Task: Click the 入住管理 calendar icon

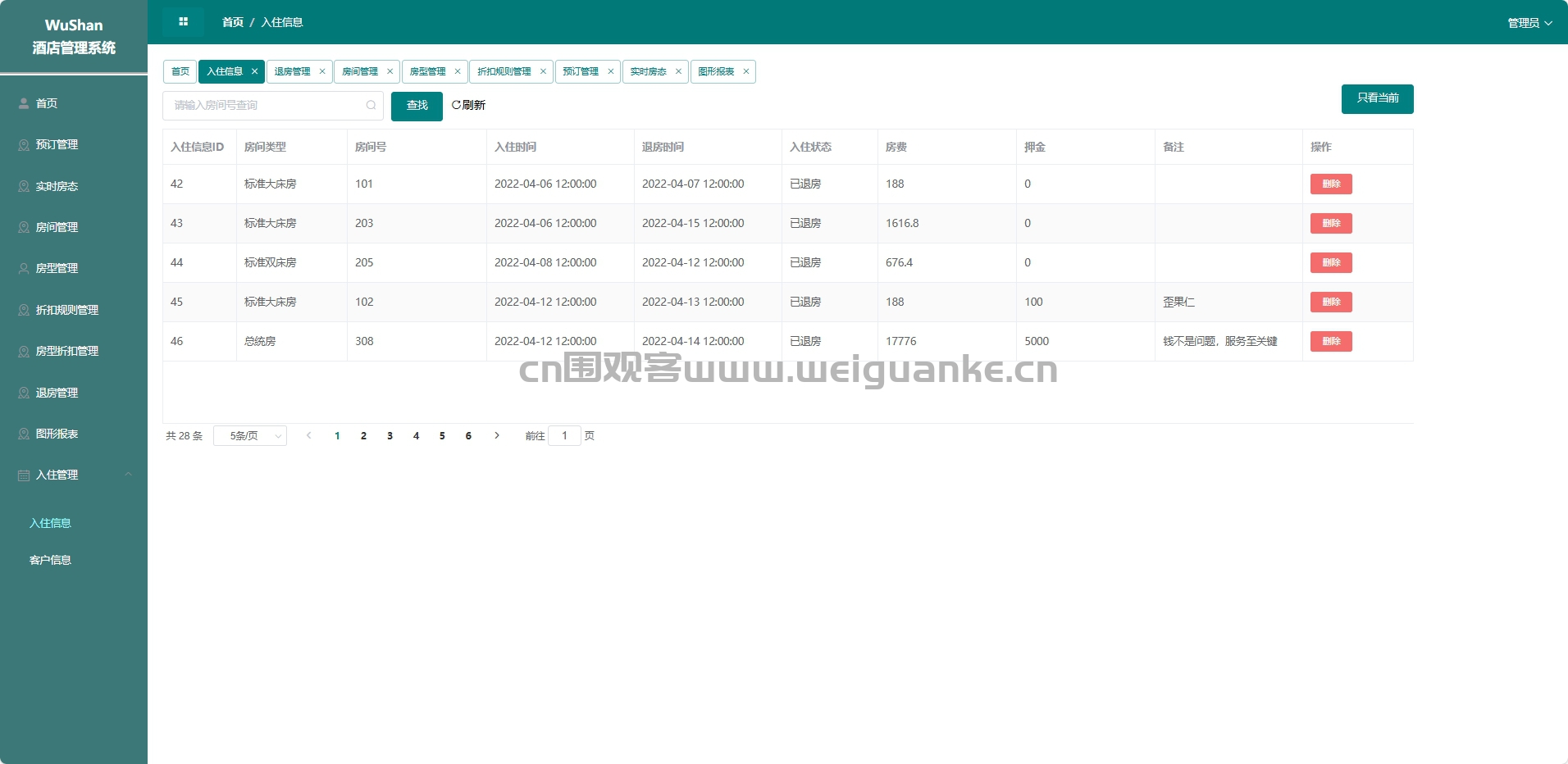Action: 24,475
